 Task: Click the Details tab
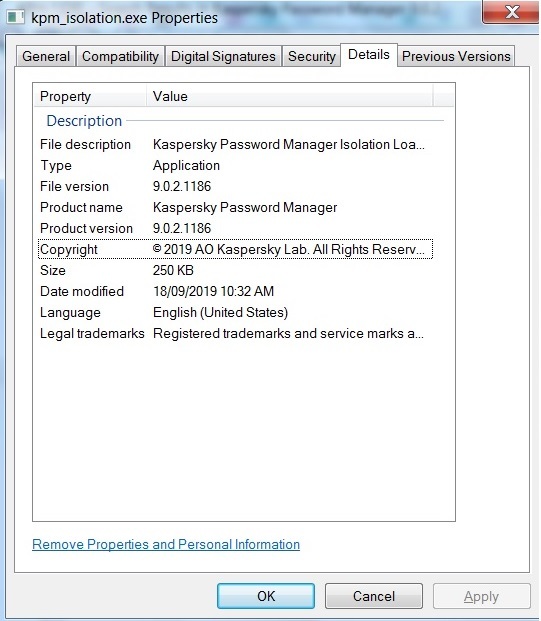coord(369,55)
